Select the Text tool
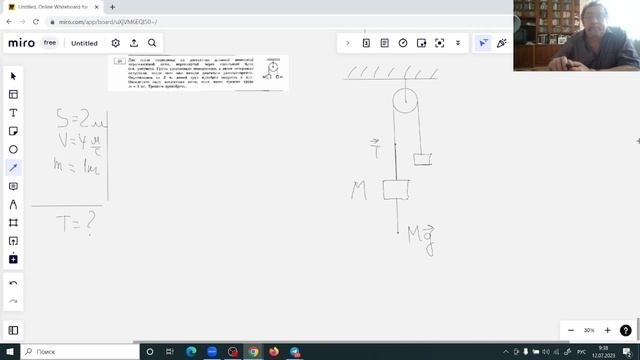Viewport: 640px width, 360px height. pos(13,113)
